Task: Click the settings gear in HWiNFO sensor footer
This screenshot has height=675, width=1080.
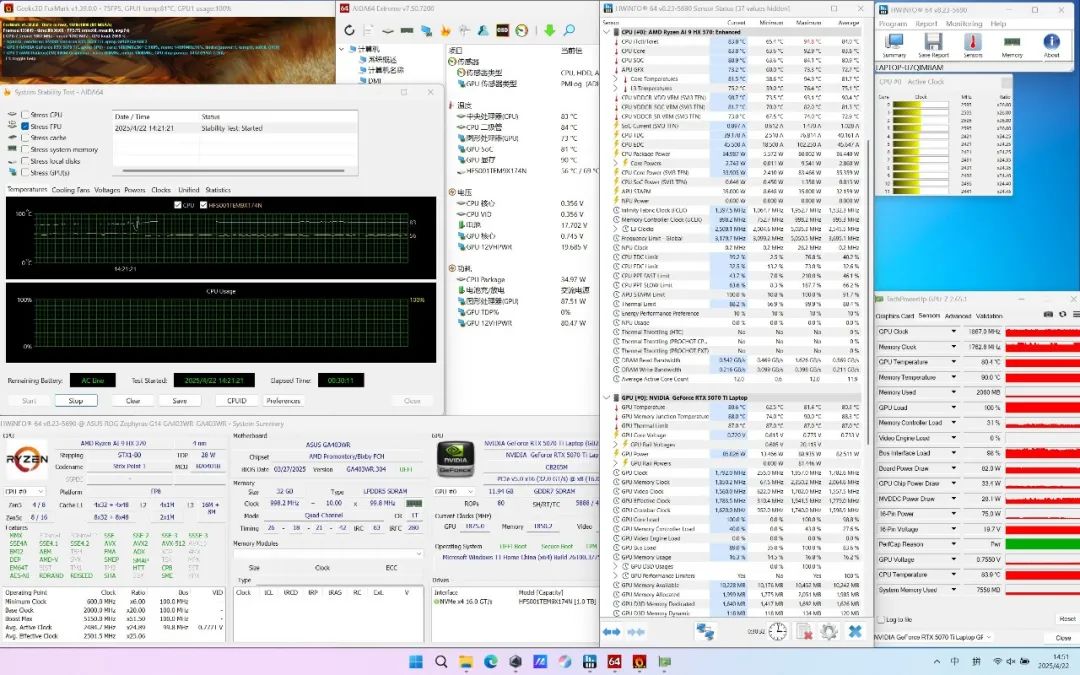Action: [829, 631]
